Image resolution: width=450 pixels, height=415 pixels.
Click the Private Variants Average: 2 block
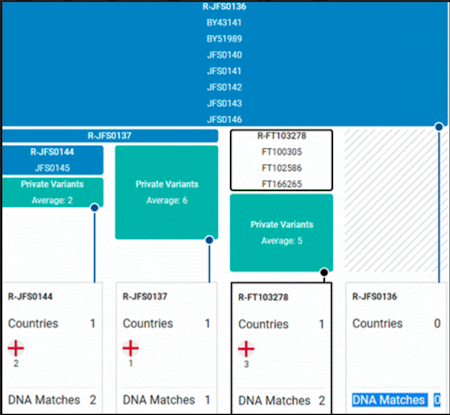click(53, 192)
